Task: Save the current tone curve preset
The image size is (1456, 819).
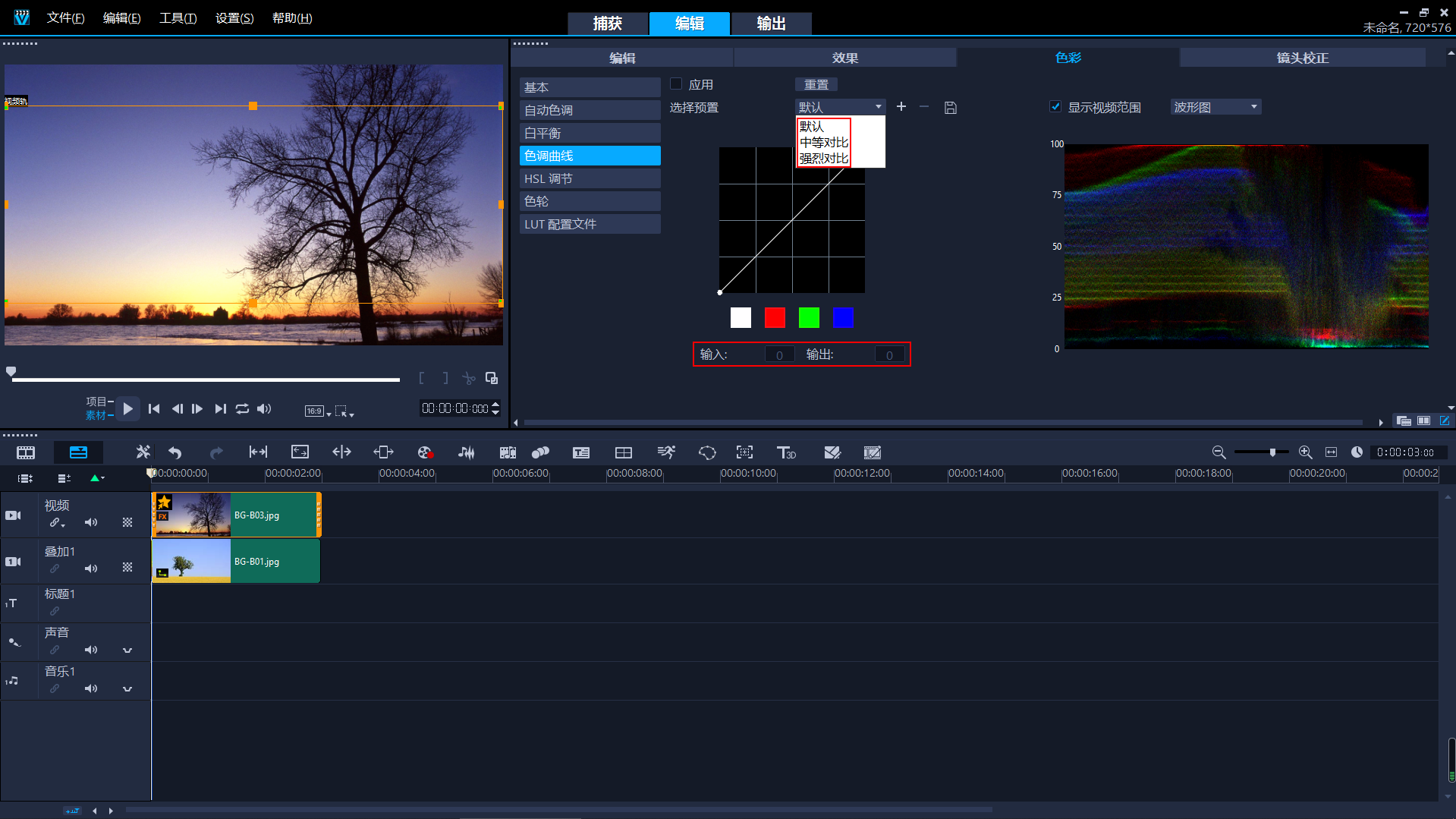Action: click(x=950, y=108)
